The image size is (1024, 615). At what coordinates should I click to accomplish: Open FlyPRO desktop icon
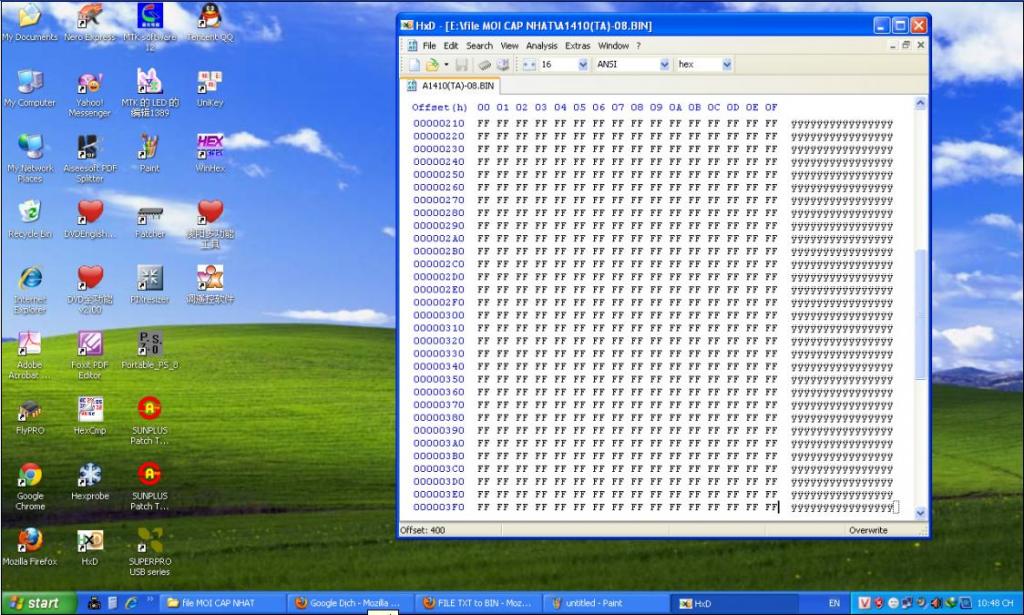coord(29,415)
